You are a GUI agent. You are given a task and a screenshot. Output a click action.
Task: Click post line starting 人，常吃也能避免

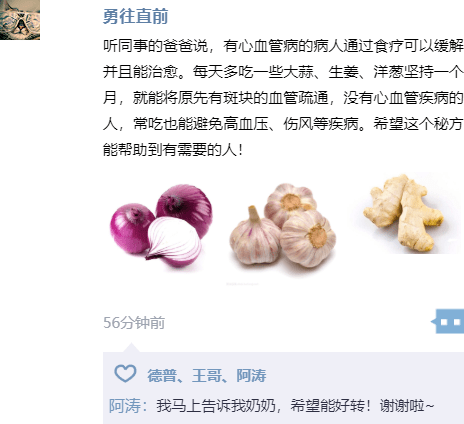pos(283,124)
